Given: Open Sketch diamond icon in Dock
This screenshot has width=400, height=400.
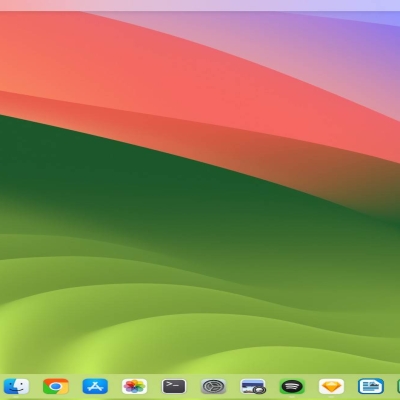Looking at the screenshot, I should click(x=331, y=387).
